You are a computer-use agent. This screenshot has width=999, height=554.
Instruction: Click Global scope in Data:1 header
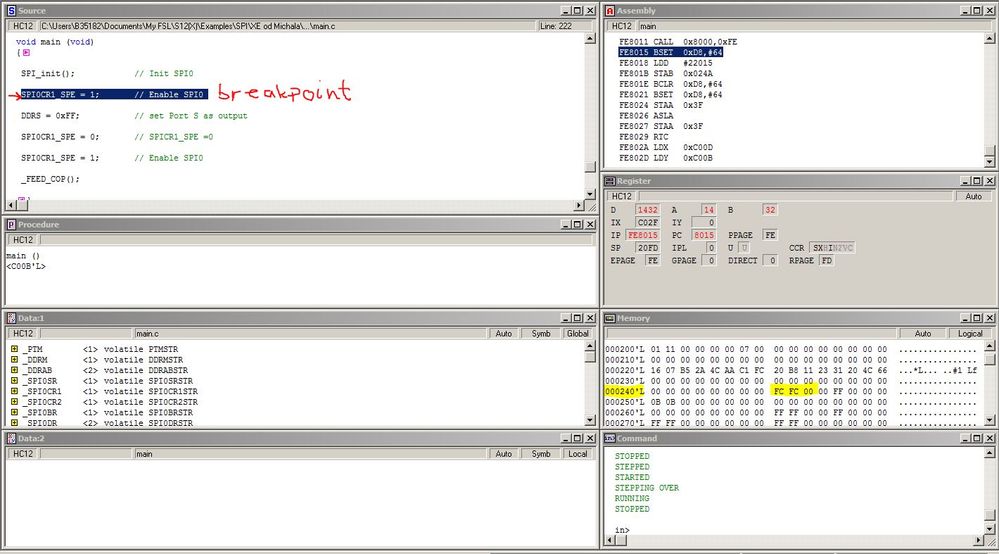click(578, 334)
